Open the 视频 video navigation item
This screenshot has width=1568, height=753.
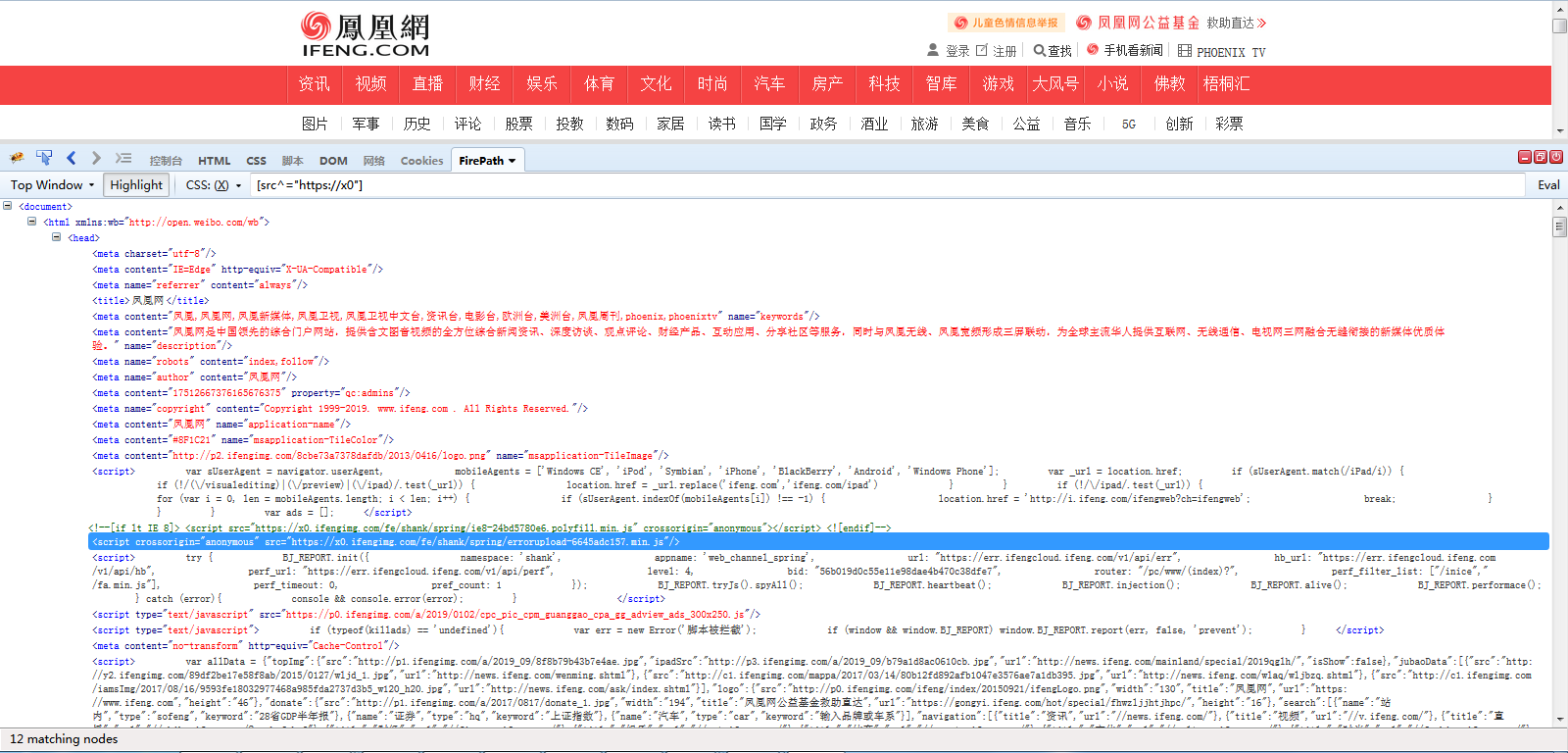(x=370, y=84)
